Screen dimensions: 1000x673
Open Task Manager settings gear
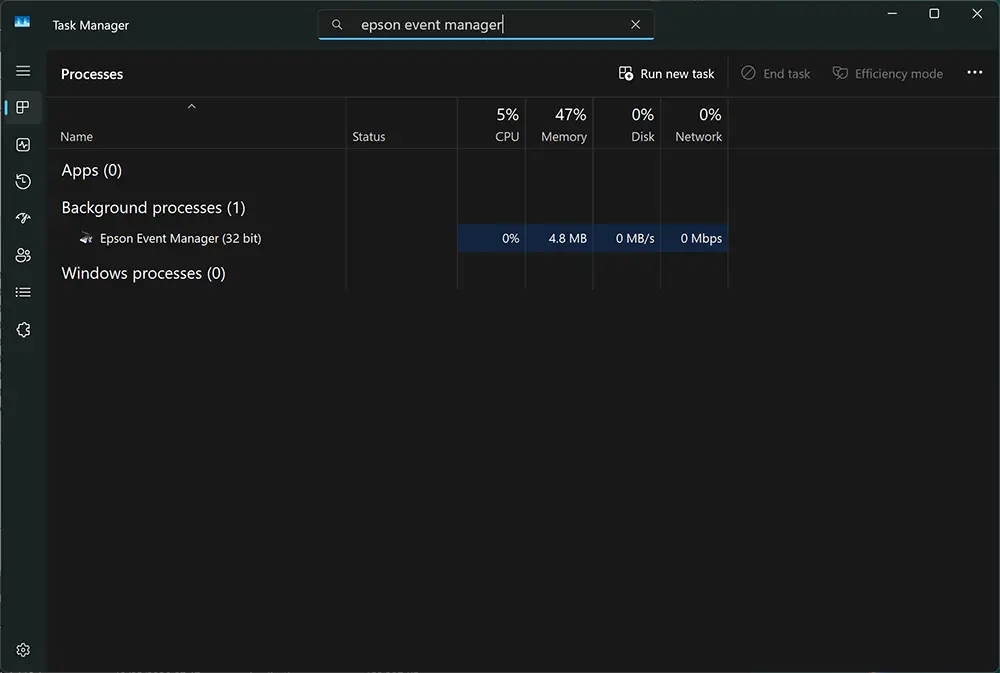[x=23, y=649]
